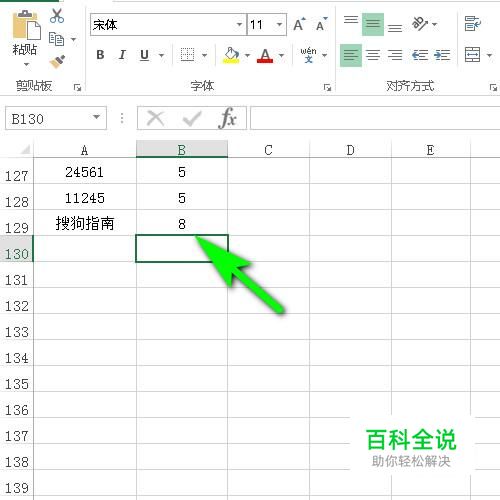500x500 pixels.
Task: Expand the font name dropdown
Action: point(239,25)
